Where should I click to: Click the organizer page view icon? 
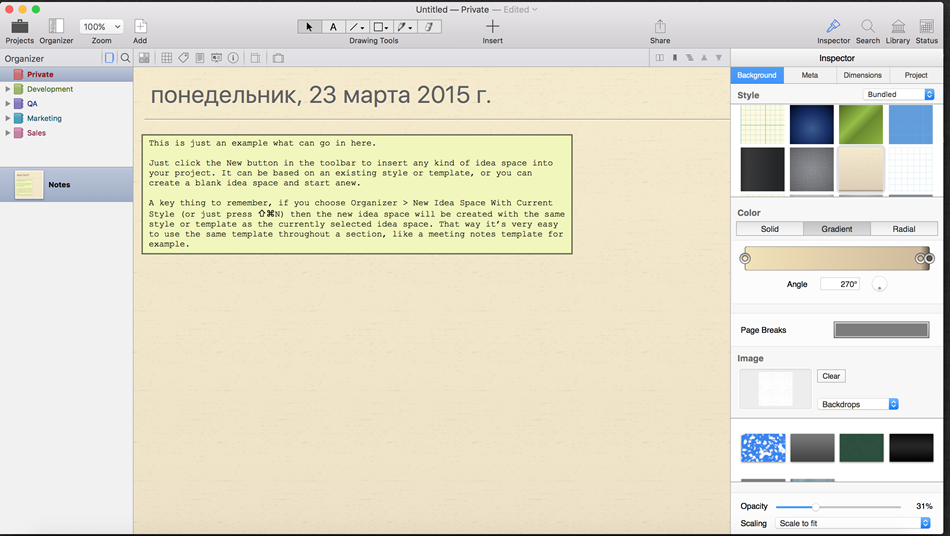point(109,58)
